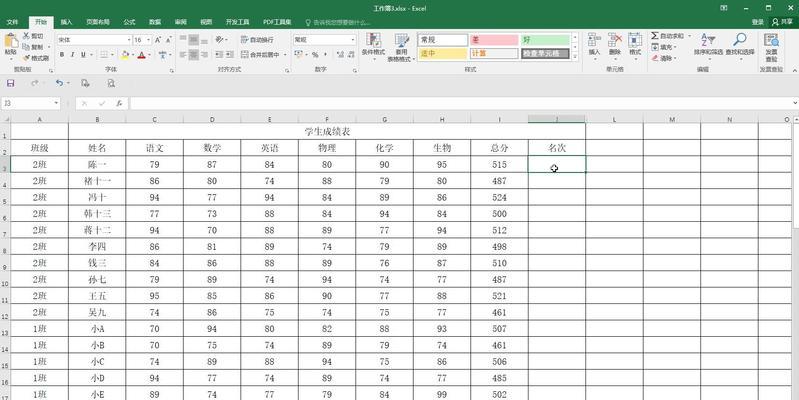Open the number format 常规 dropdown
This screenshot has height=400, width=799.
click(353, 40)
